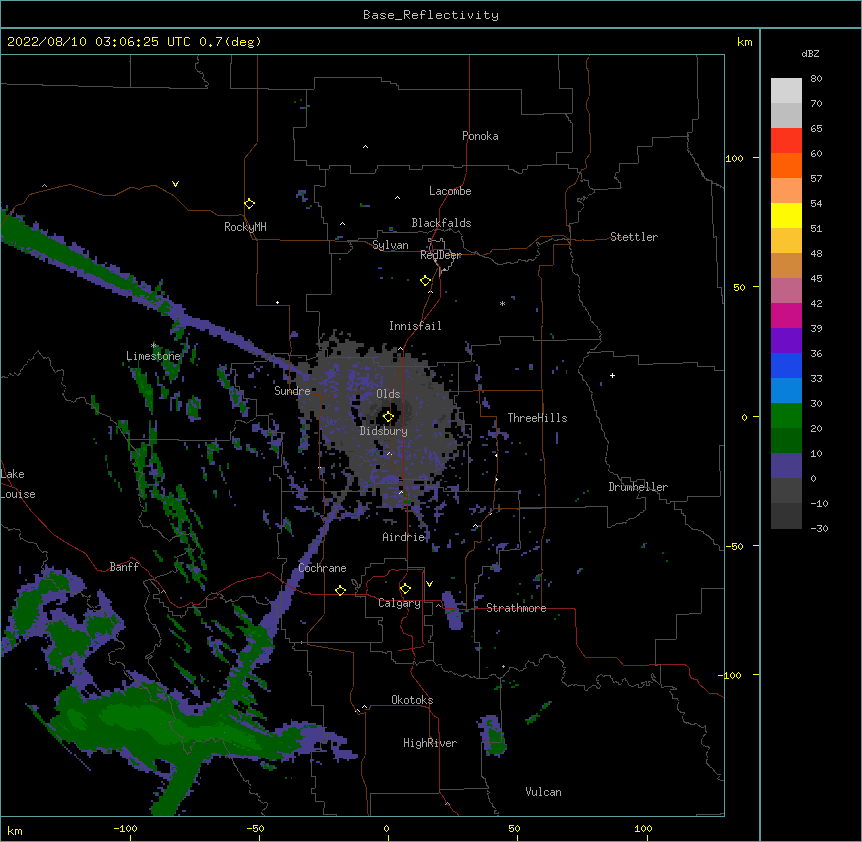
Task: Click the magenta 39-42 dBZ legend swatch
Action: pos(786,316)
